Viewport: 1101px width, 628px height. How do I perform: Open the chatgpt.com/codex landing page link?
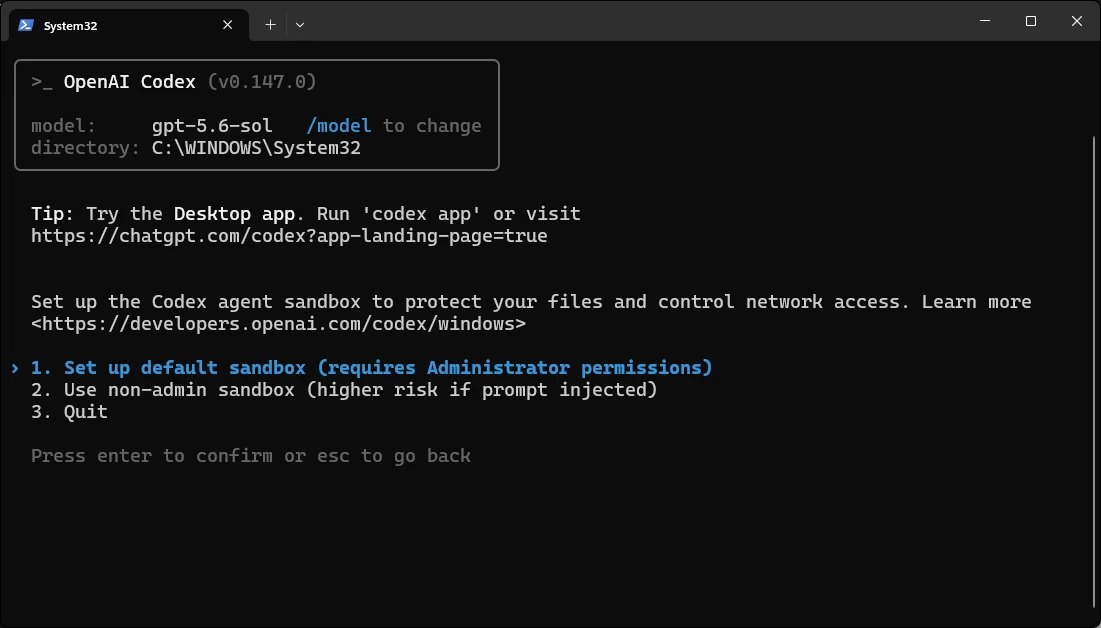click(289, 235)
